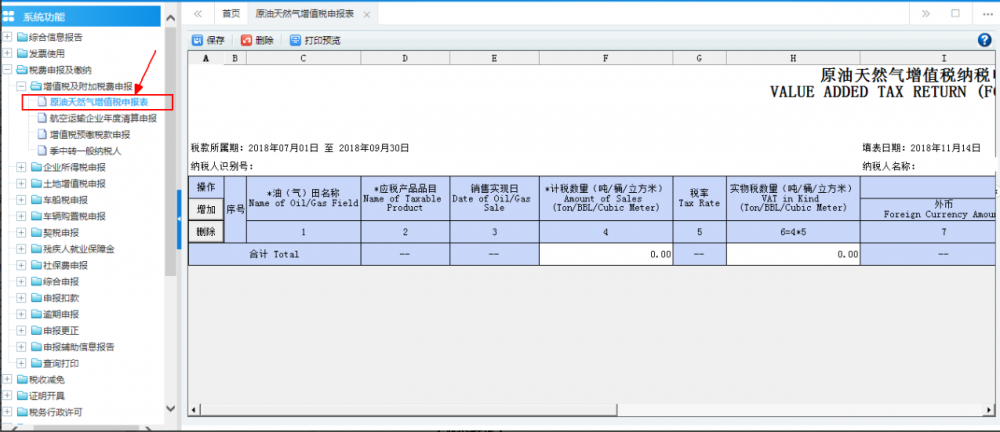Click the Amount of Sales total cell

pos(606,254)
